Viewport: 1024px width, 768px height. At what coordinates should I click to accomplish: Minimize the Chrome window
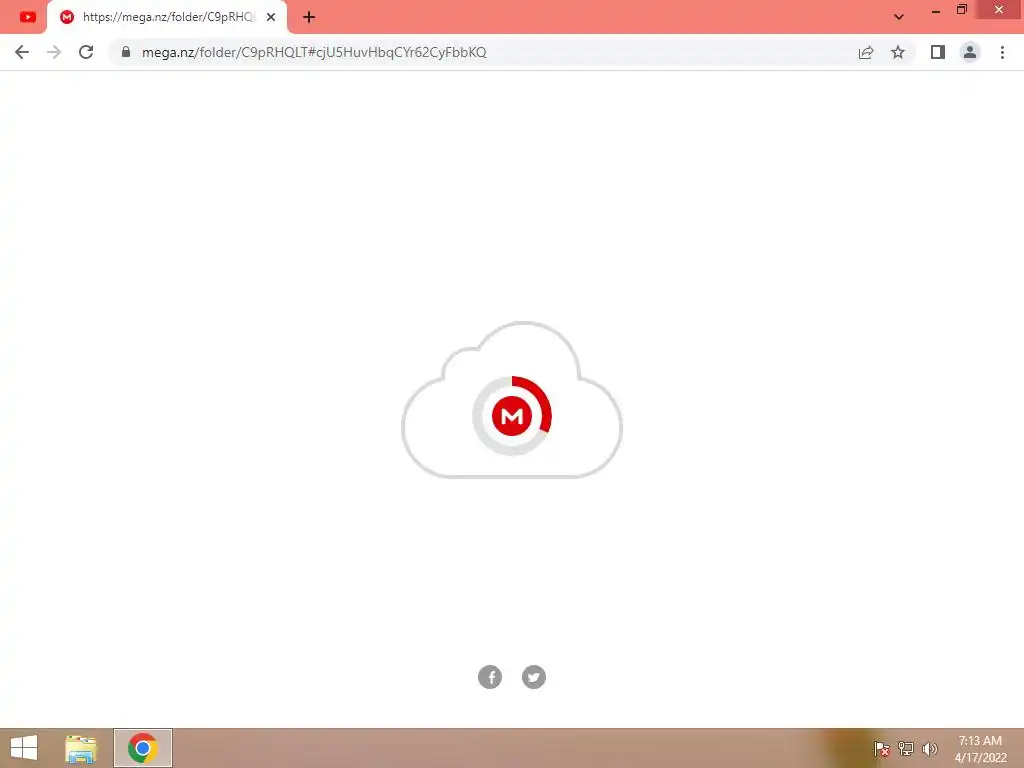click(x=936, y=10)
